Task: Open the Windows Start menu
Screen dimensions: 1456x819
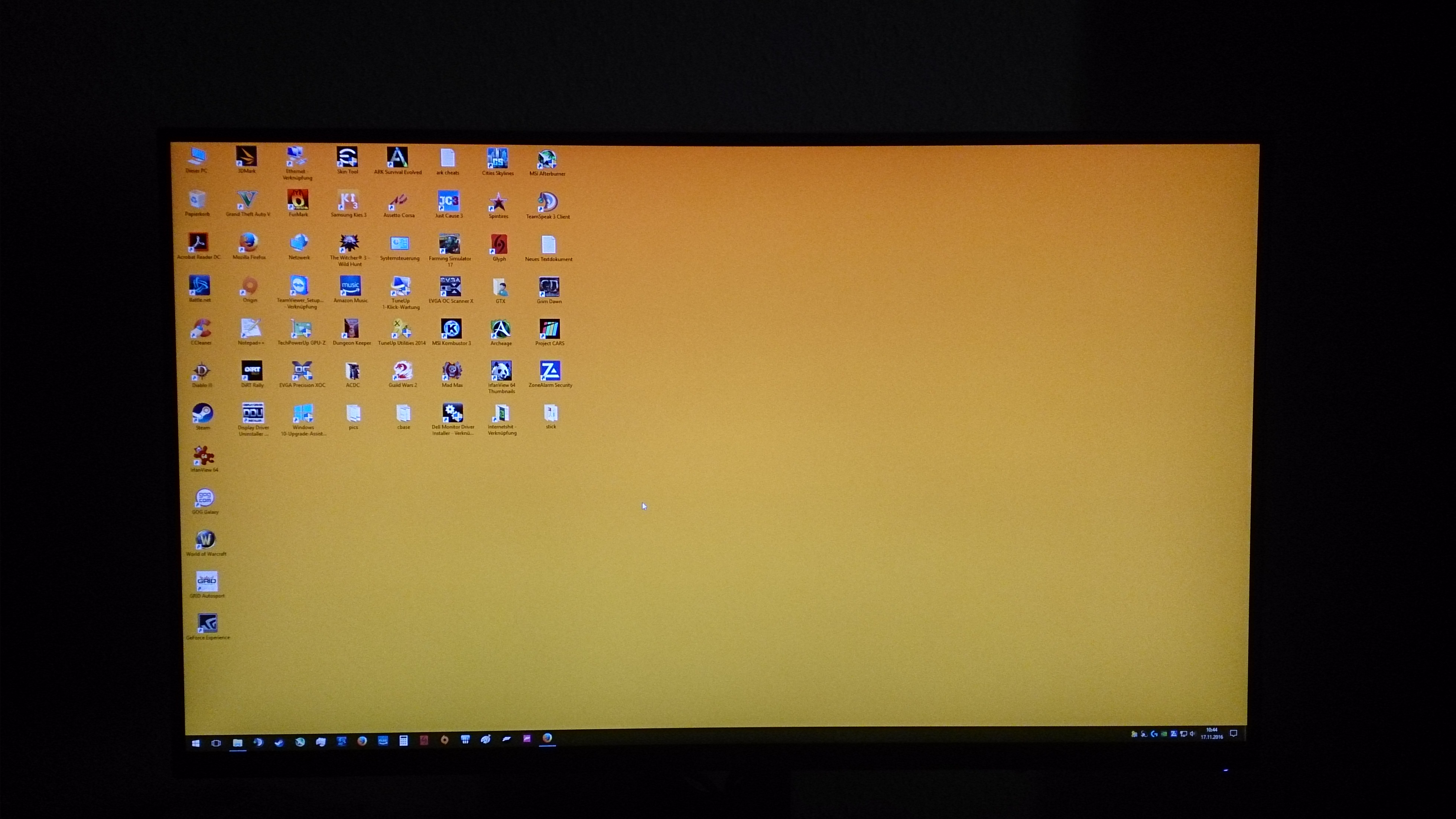Action: [196, 743]
